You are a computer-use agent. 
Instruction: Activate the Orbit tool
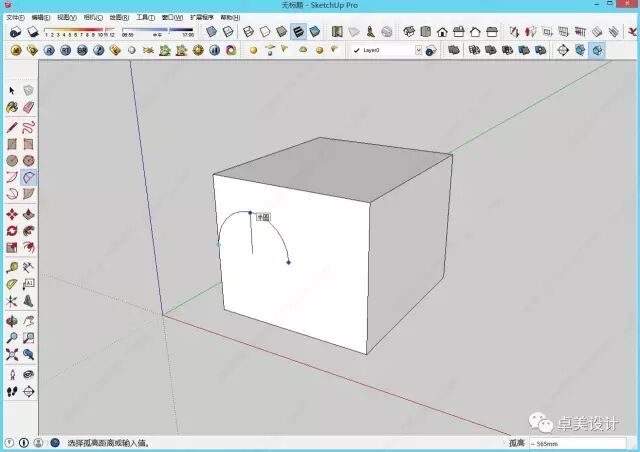(12, 321)
